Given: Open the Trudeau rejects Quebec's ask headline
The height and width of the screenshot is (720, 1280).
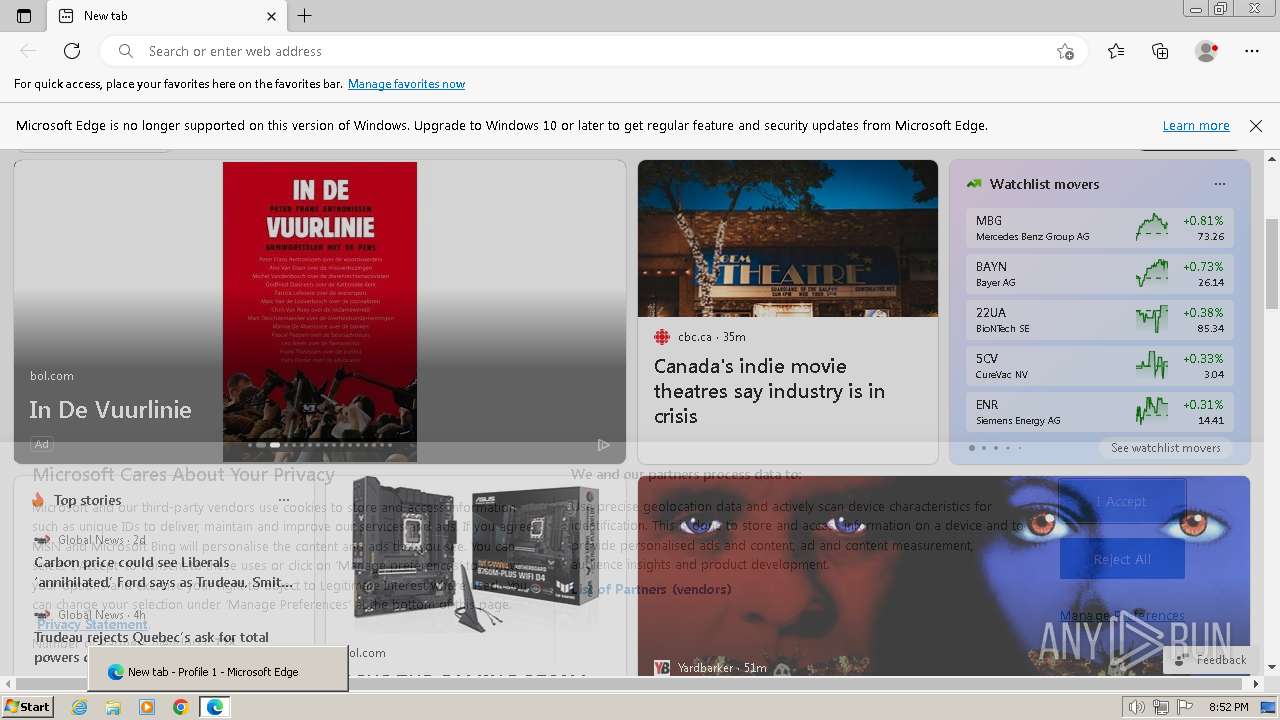Looking at the screenshot, I should pyautogui.click(x=152, y=647).
